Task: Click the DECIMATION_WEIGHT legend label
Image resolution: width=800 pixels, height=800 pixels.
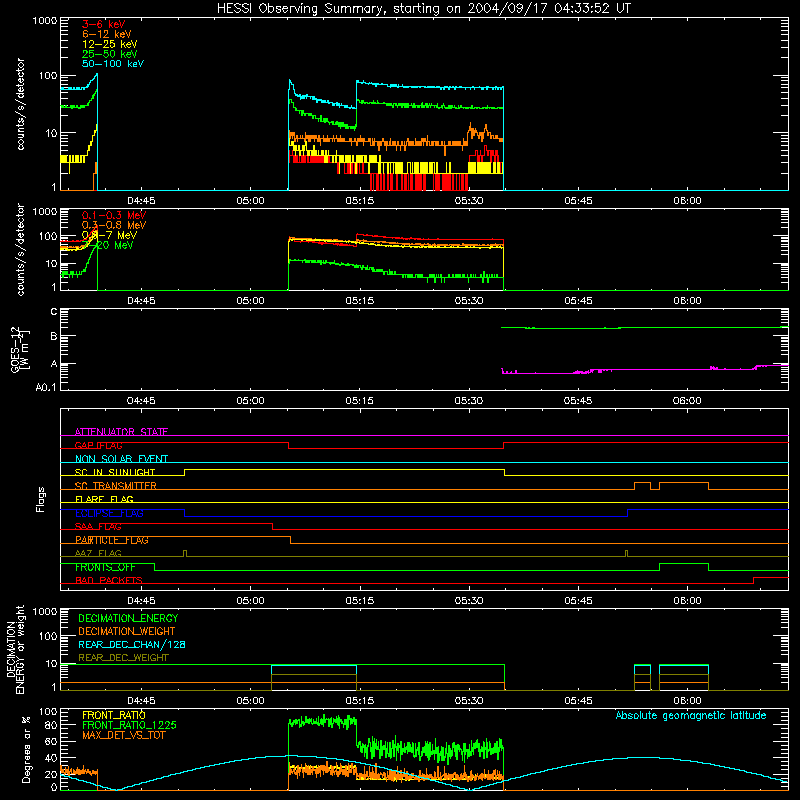Action: click(x=127, y=631)
